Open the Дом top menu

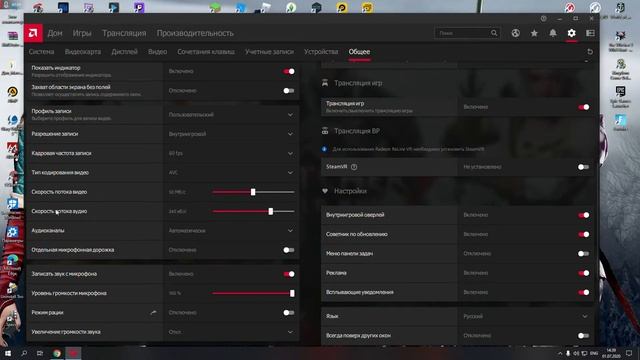click(x=55, y=33)
